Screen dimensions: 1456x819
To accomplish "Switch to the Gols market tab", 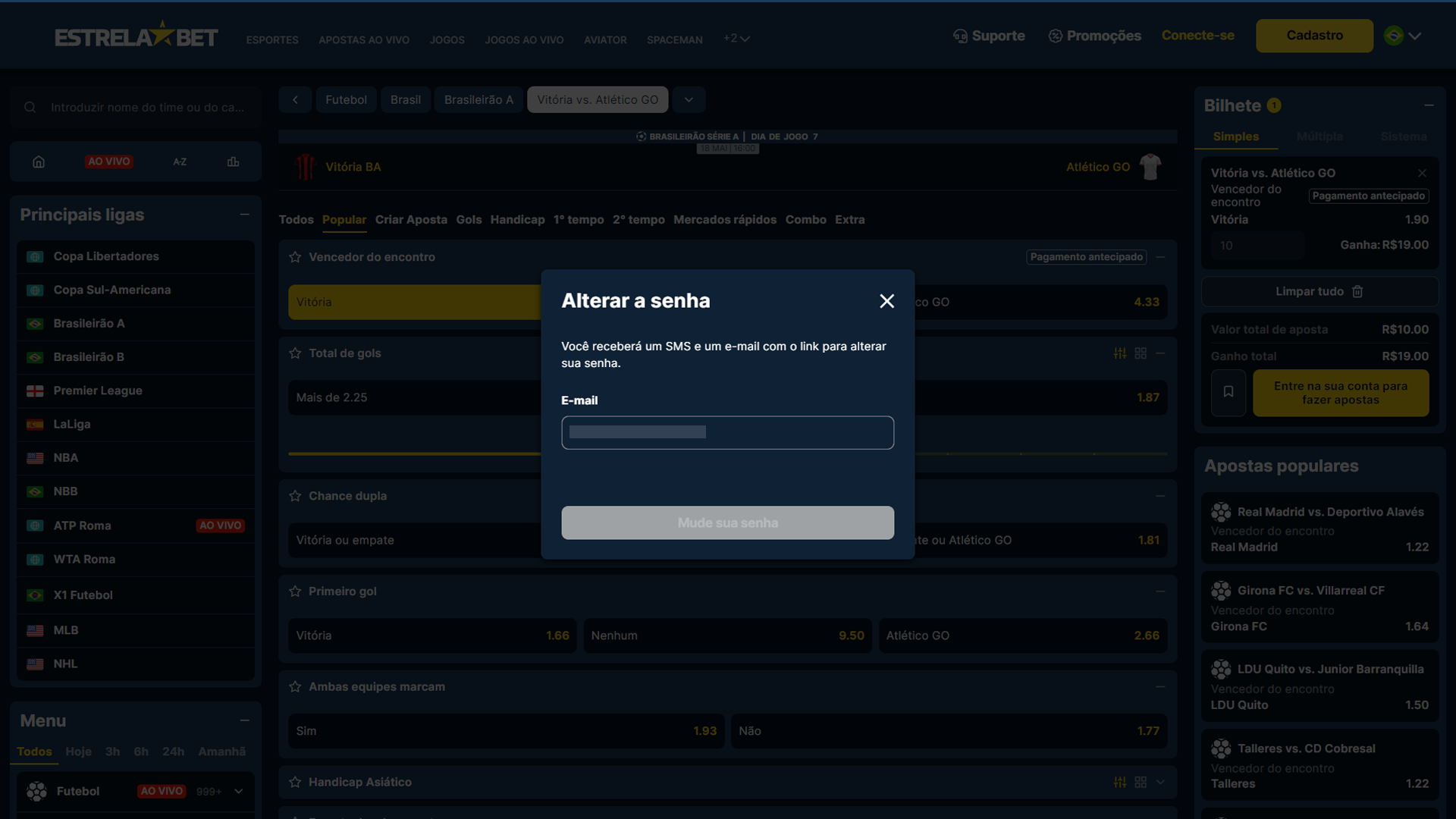I will [x=469, y=220].
